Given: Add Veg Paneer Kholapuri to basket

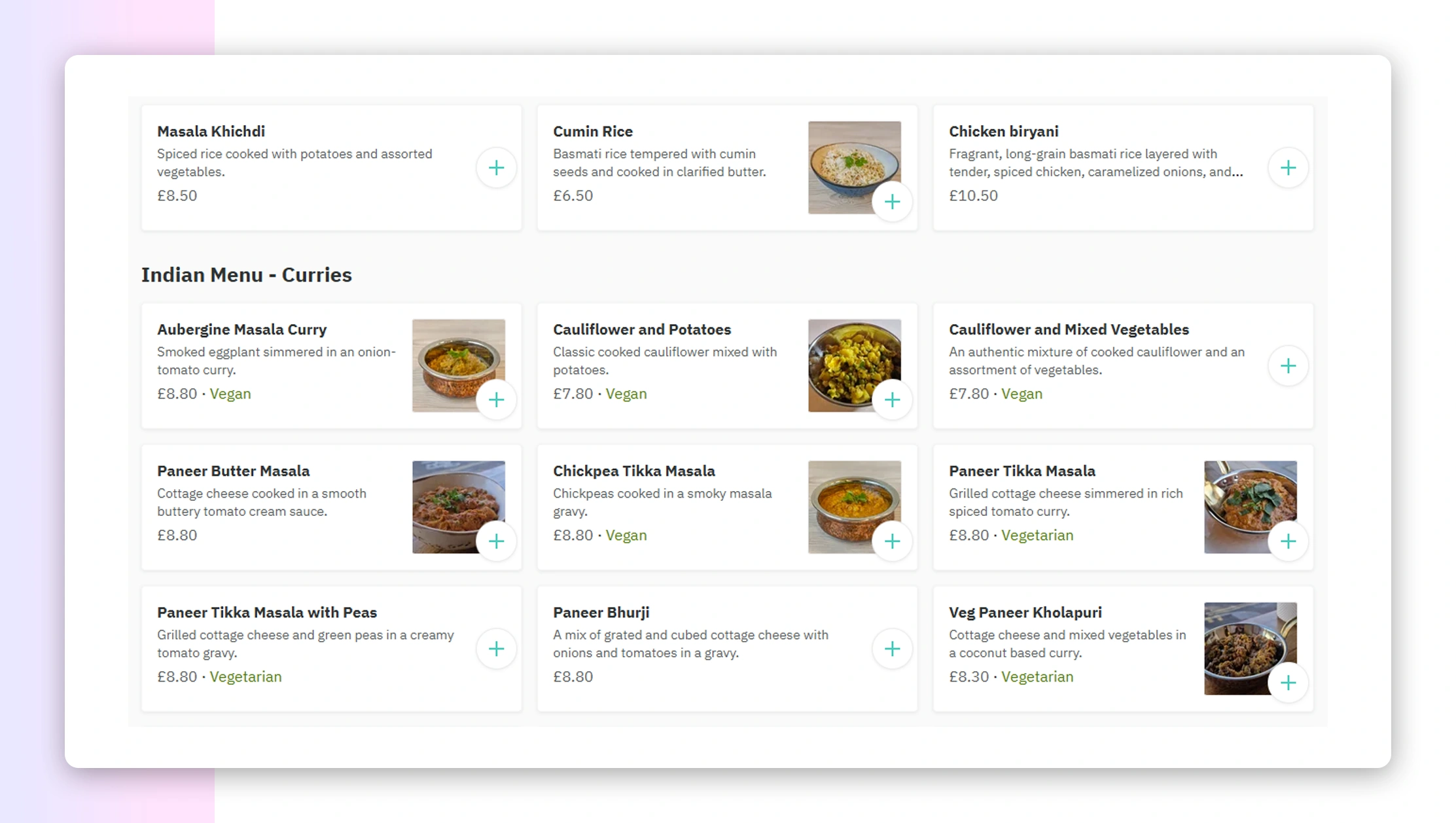Looking at the screenshot, I should [1288, 683].
